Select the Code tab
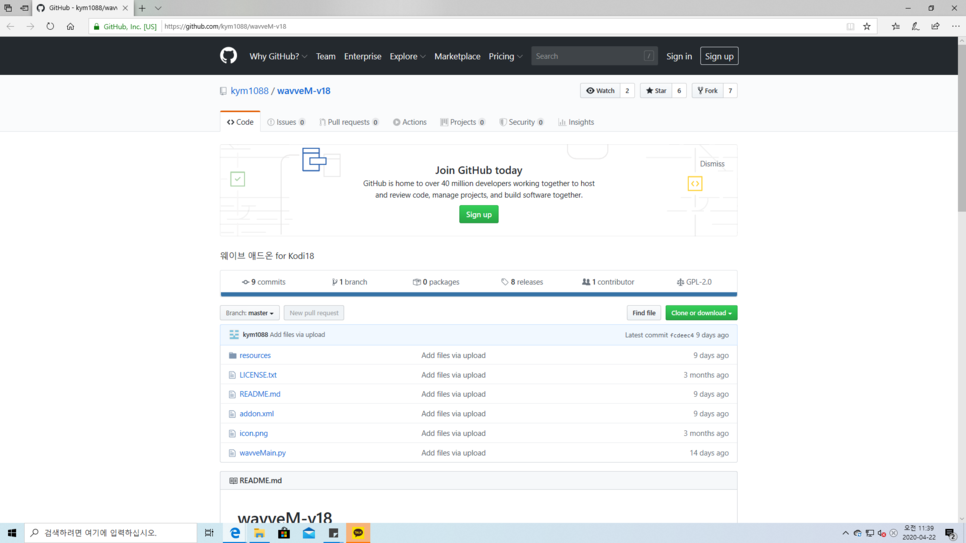 click(x=240, y=122)
